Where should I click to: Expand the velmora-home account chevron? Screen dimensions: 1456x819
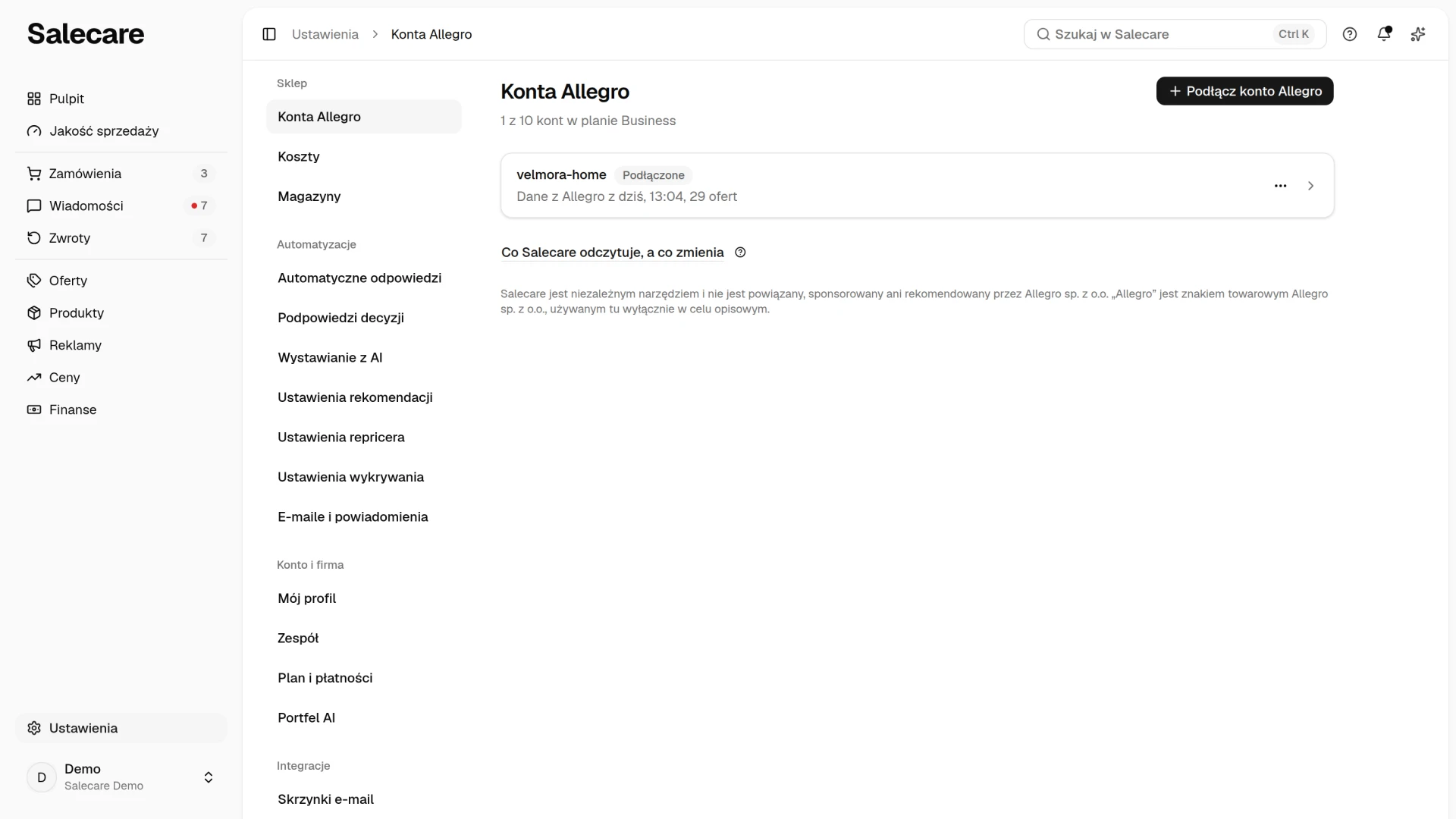coord(1311,186)
